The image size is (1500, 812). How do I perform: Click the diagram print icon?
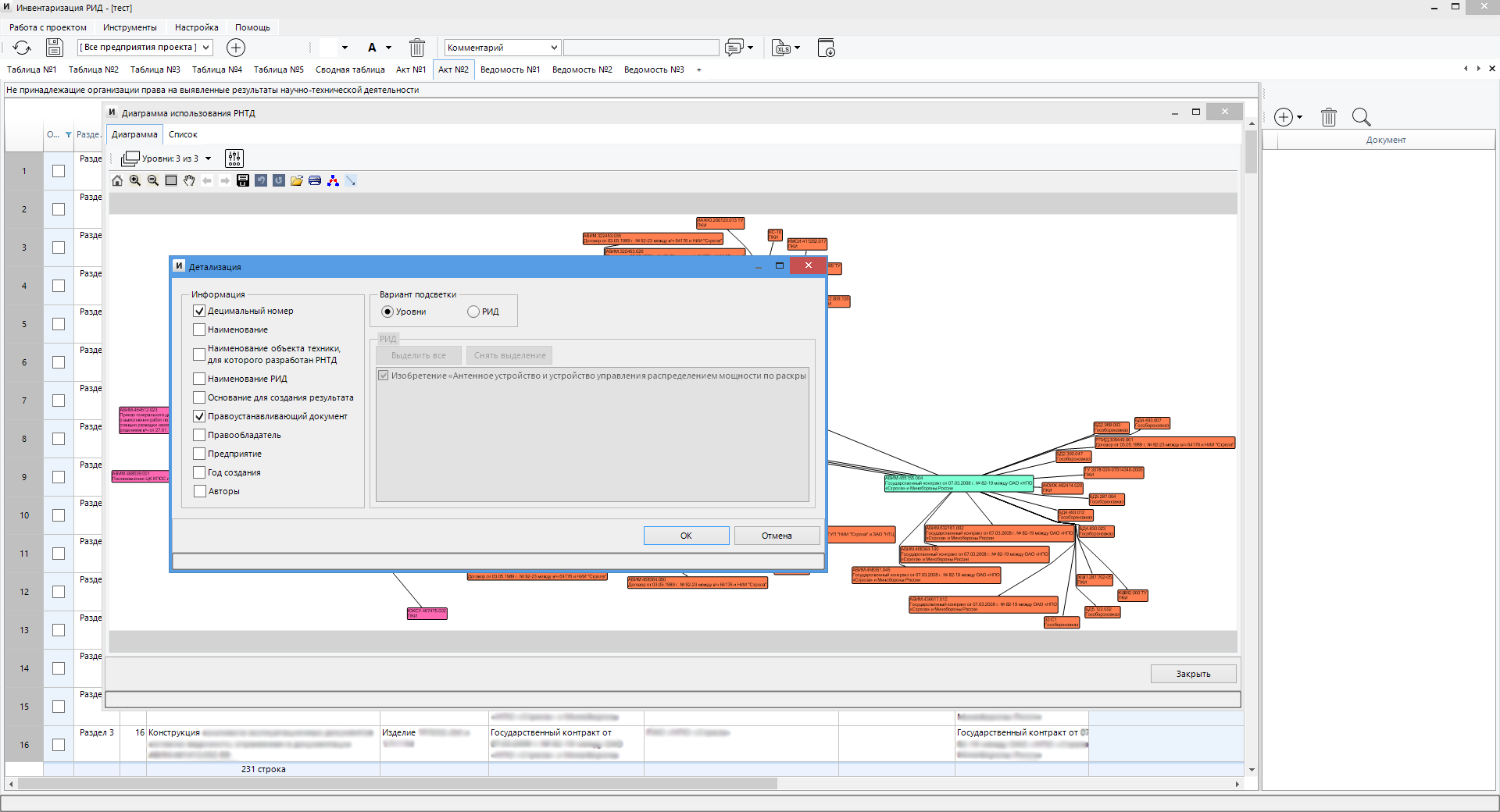(x=315, y=180)
